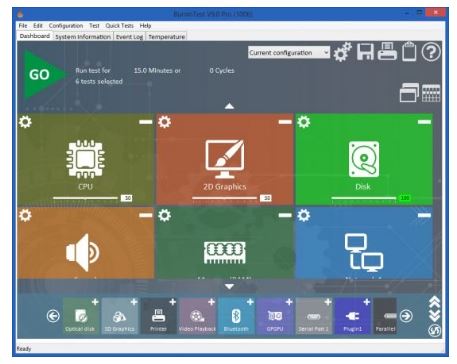Save results with the floppy disk icon
This screenshot has width=457, height=364.
click(x=365, y=52)
